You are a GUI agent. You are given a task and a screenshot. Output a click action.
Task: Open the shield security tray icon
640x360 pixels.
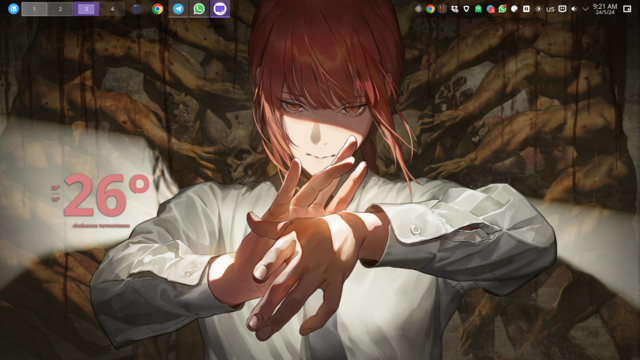click(x=466, y=9)
